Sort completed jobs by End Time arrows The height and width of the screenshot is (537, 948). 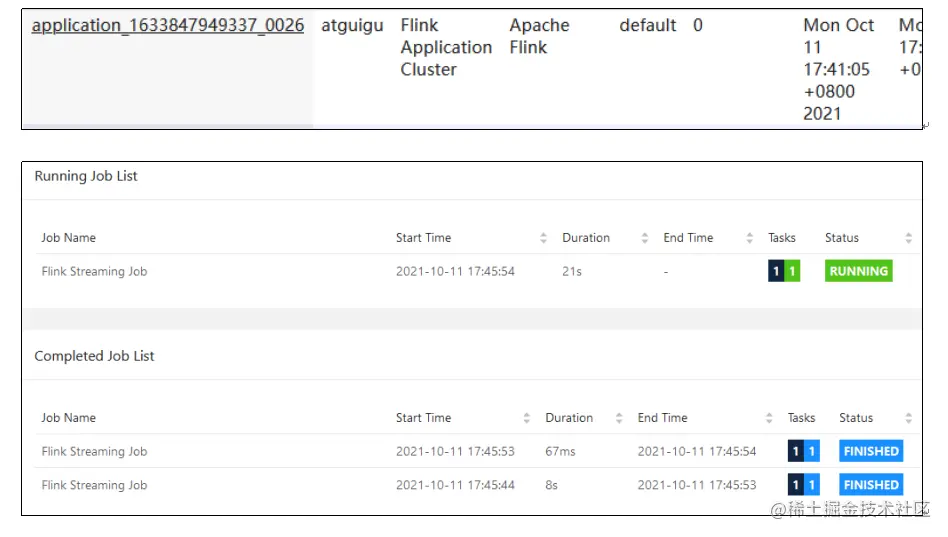click(x=769, y=418)
